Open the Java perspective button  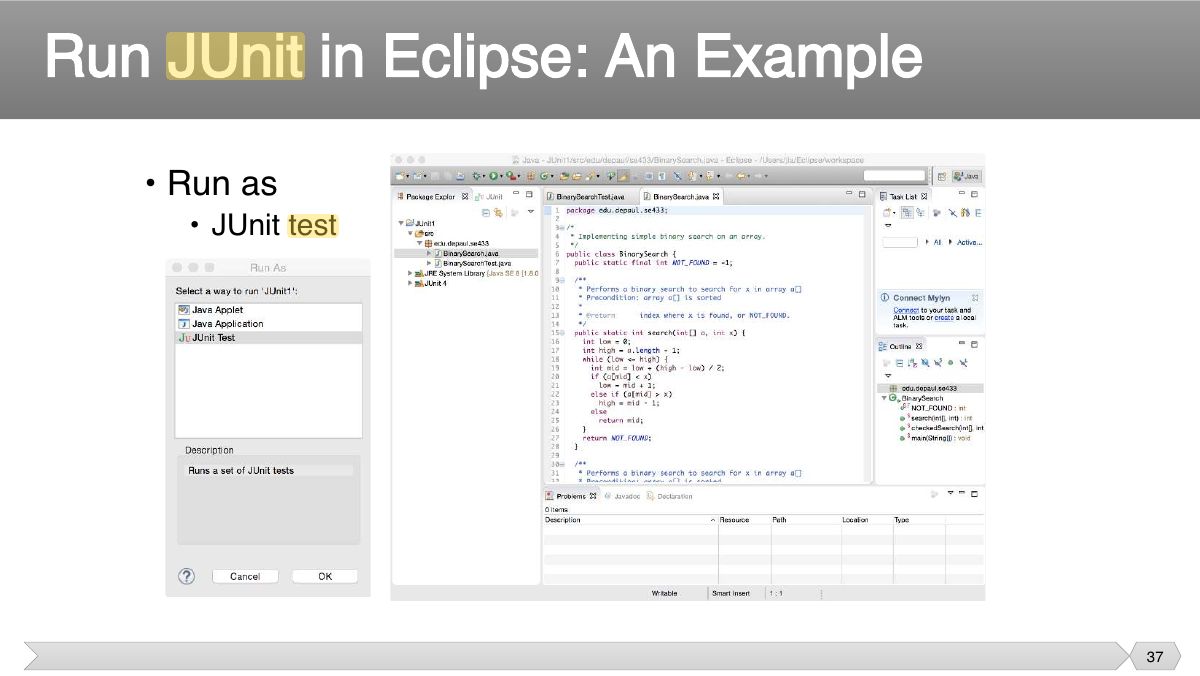click(967, 176)
